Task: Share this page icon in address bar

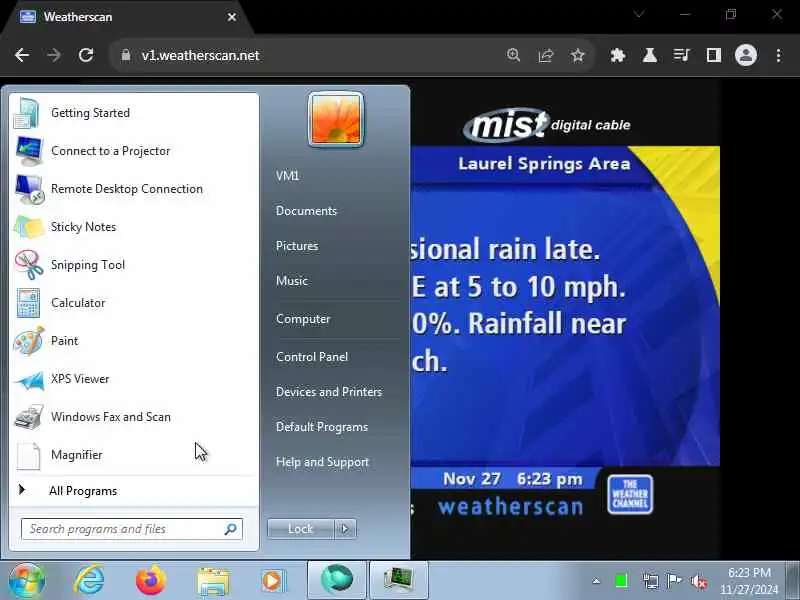Action: point(545,55)
